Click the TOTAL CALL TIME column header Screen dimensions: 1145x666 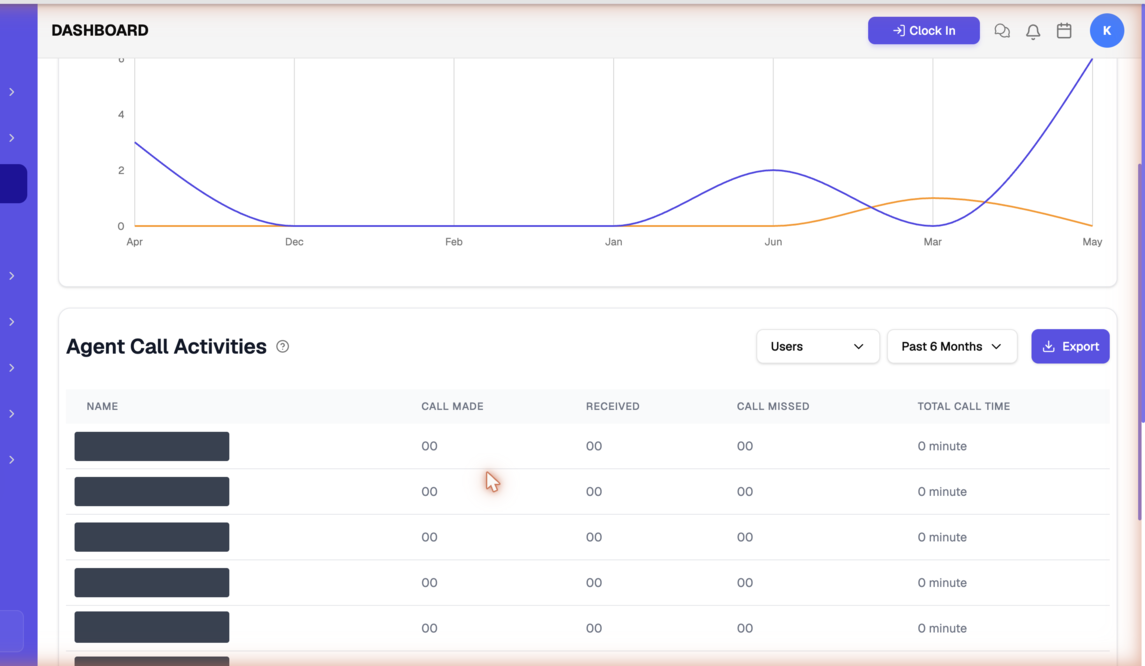click(x=963, y=406)
